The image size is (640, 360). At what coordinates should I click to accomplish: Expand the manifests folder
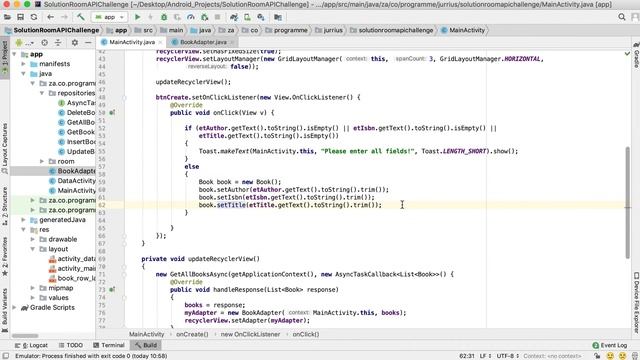coord(24,64)
